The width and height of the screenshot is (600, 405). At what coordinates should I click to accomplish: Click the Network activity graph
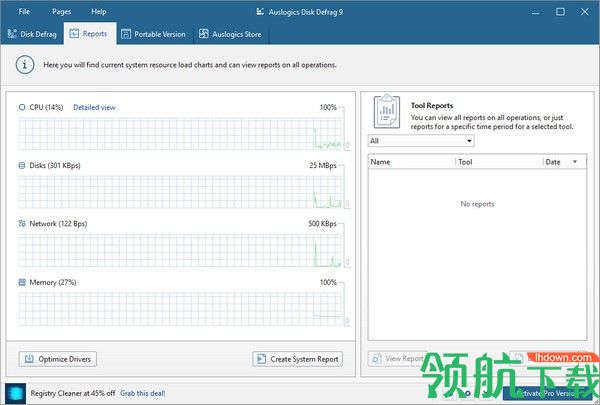180,250
